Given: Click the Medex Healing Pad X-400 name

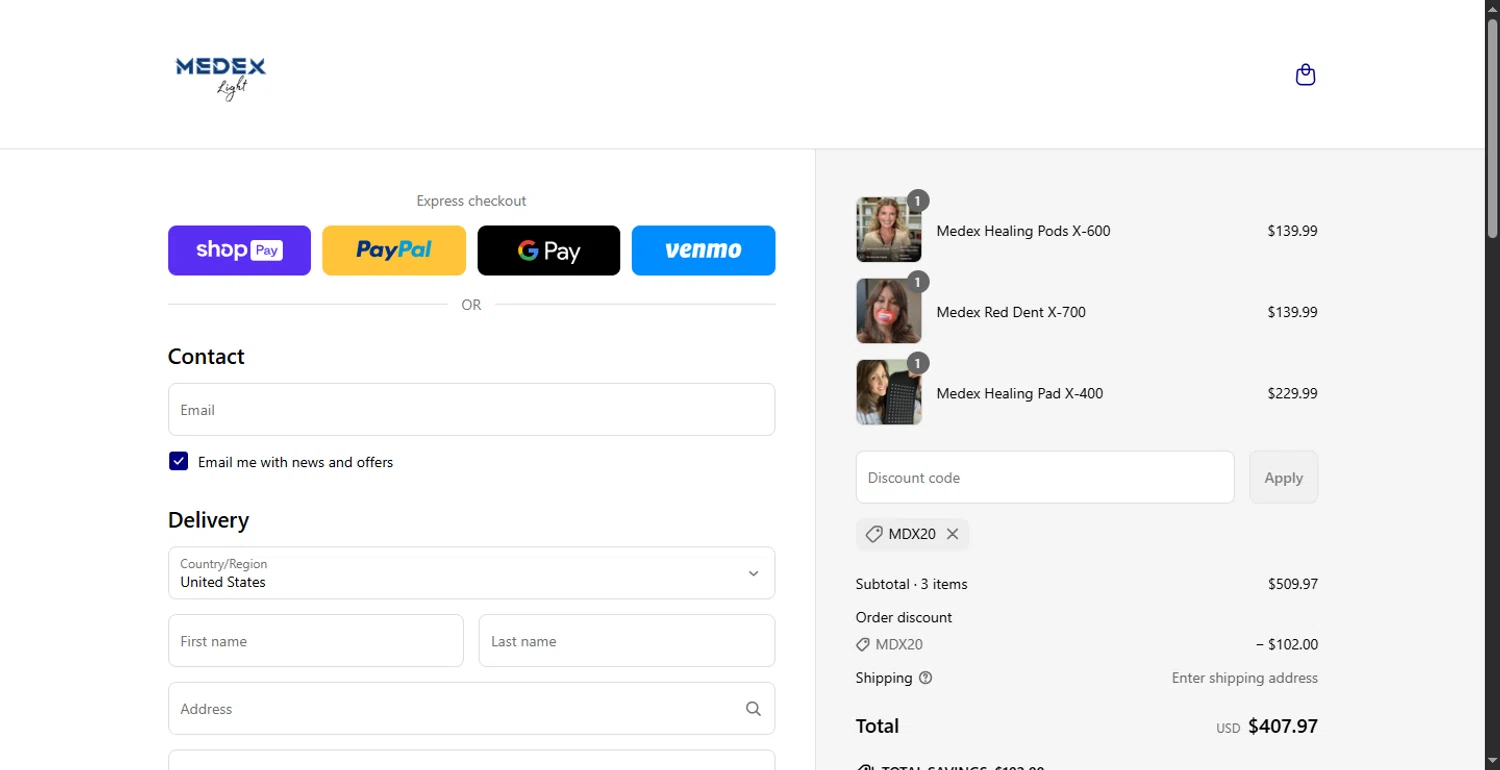Looking at the screenshot, I should [1020, 393].
